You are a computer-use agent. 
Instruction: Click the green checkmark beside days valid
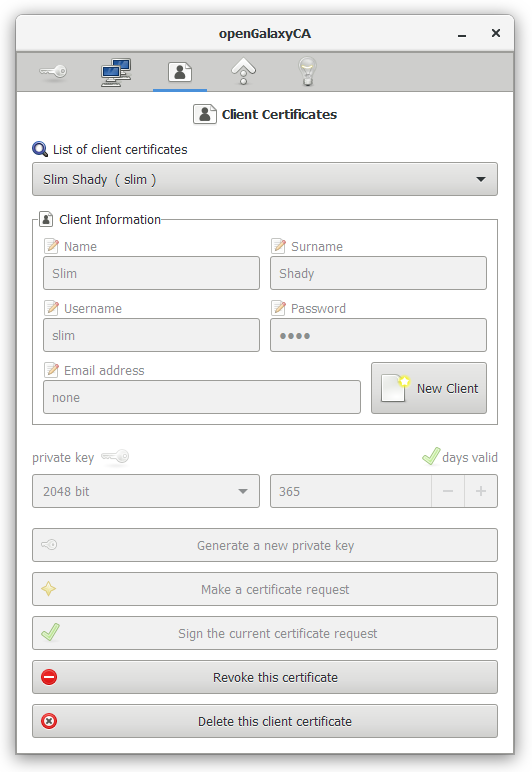coord(431,456)
